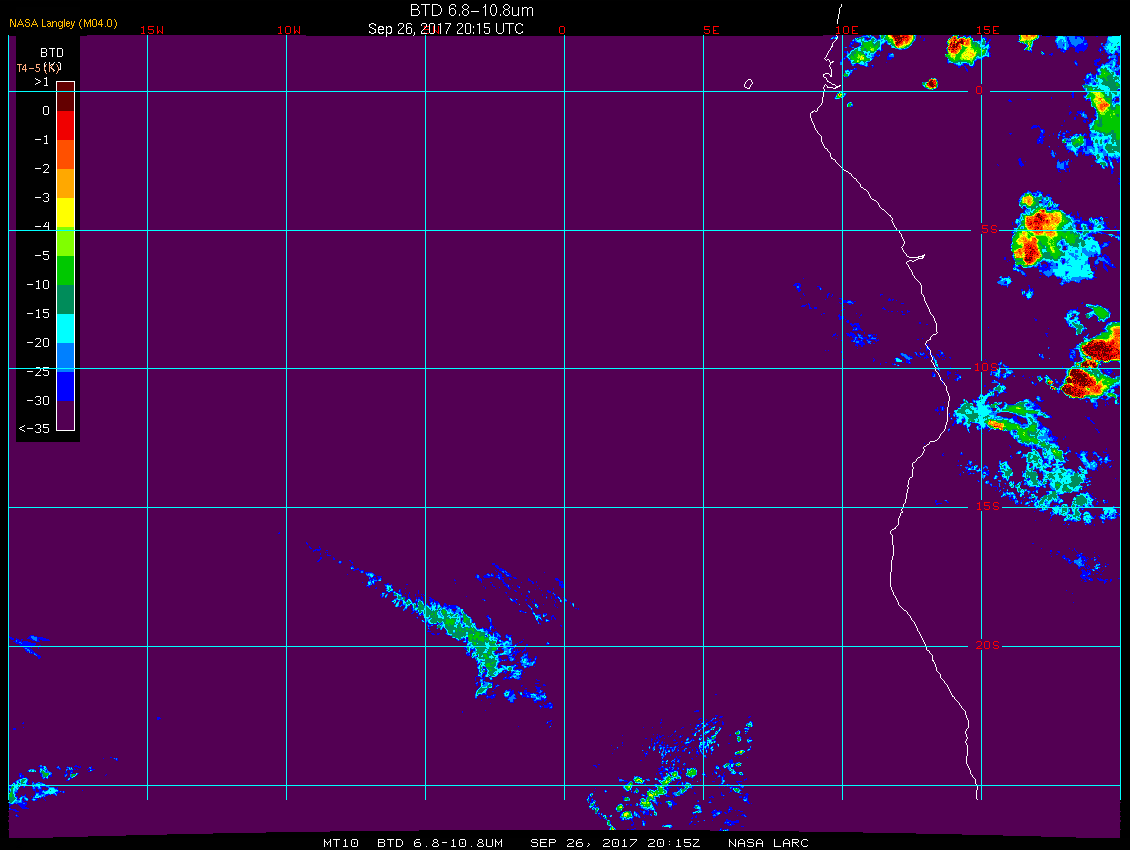Viewport: 1130px width, 850px height.
Task: Click the '20S' latitude label
Action: pyautogui.click(x=987, y=645)
